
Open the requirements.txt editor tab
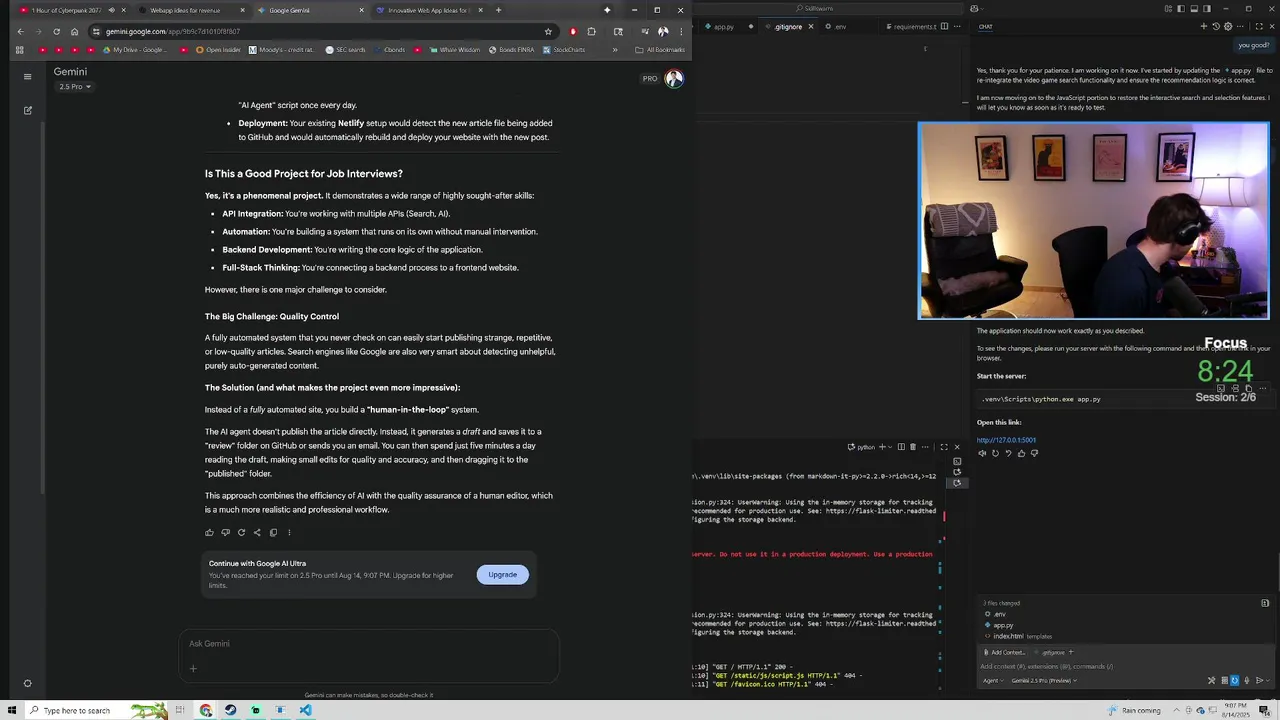click(912, 27)
